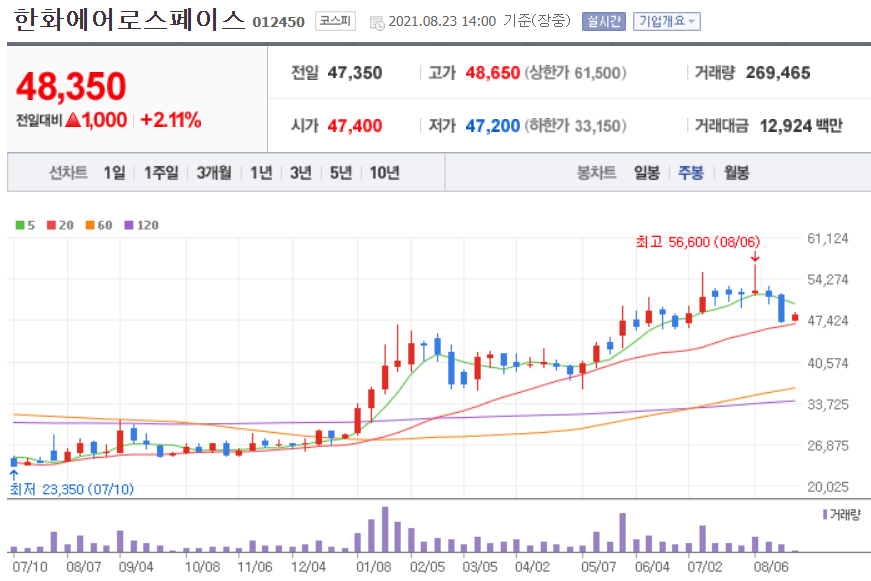
Task: Click the green 5-period moving average swatch
Action: 20,225
